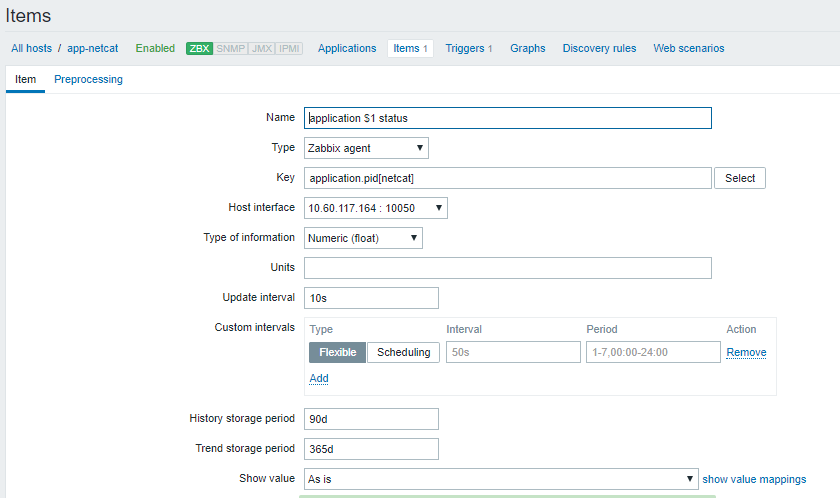This screenshot has width=840, height=498.
Task: Click the Remove link for custom interval
Action: click(746, 352)
